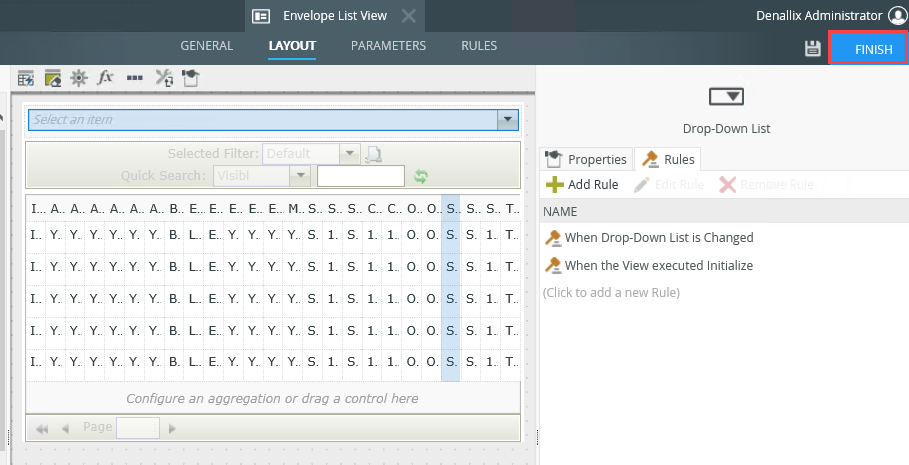The width and height of the screenshot is (909, 465).
Task: Switch to the GENERAL tab
Action: coord(207,46)
